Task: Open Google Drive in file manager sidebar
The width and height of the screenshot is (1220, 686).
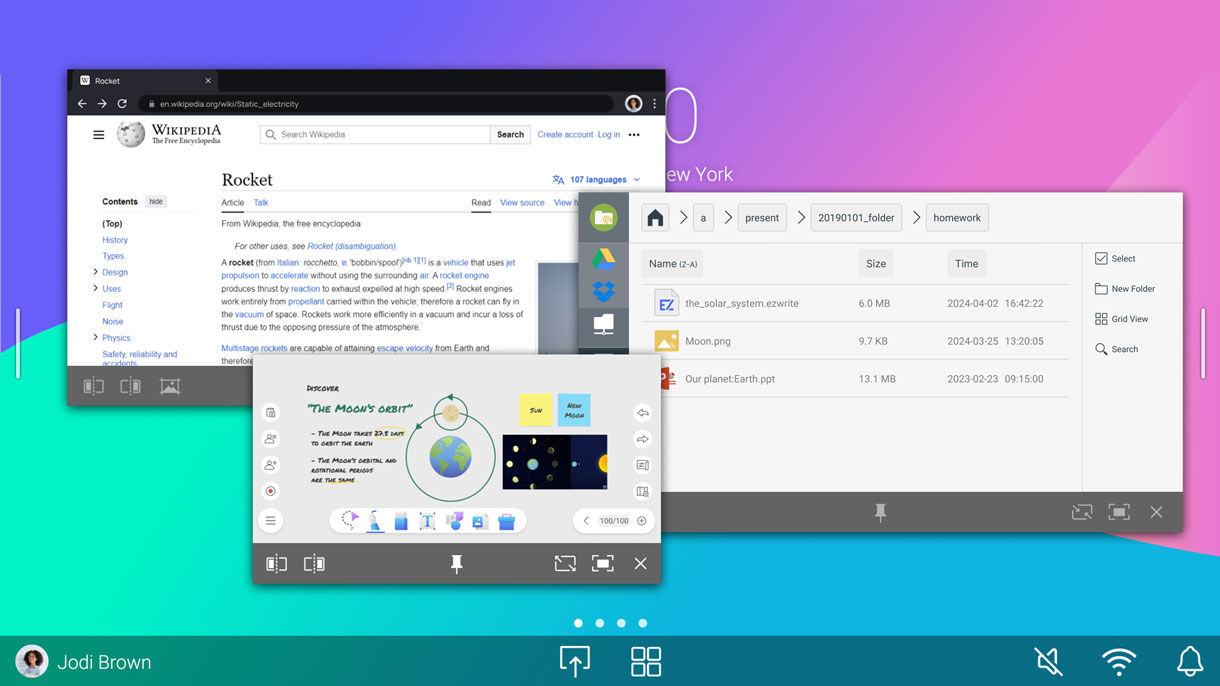Action: [603, 259]
